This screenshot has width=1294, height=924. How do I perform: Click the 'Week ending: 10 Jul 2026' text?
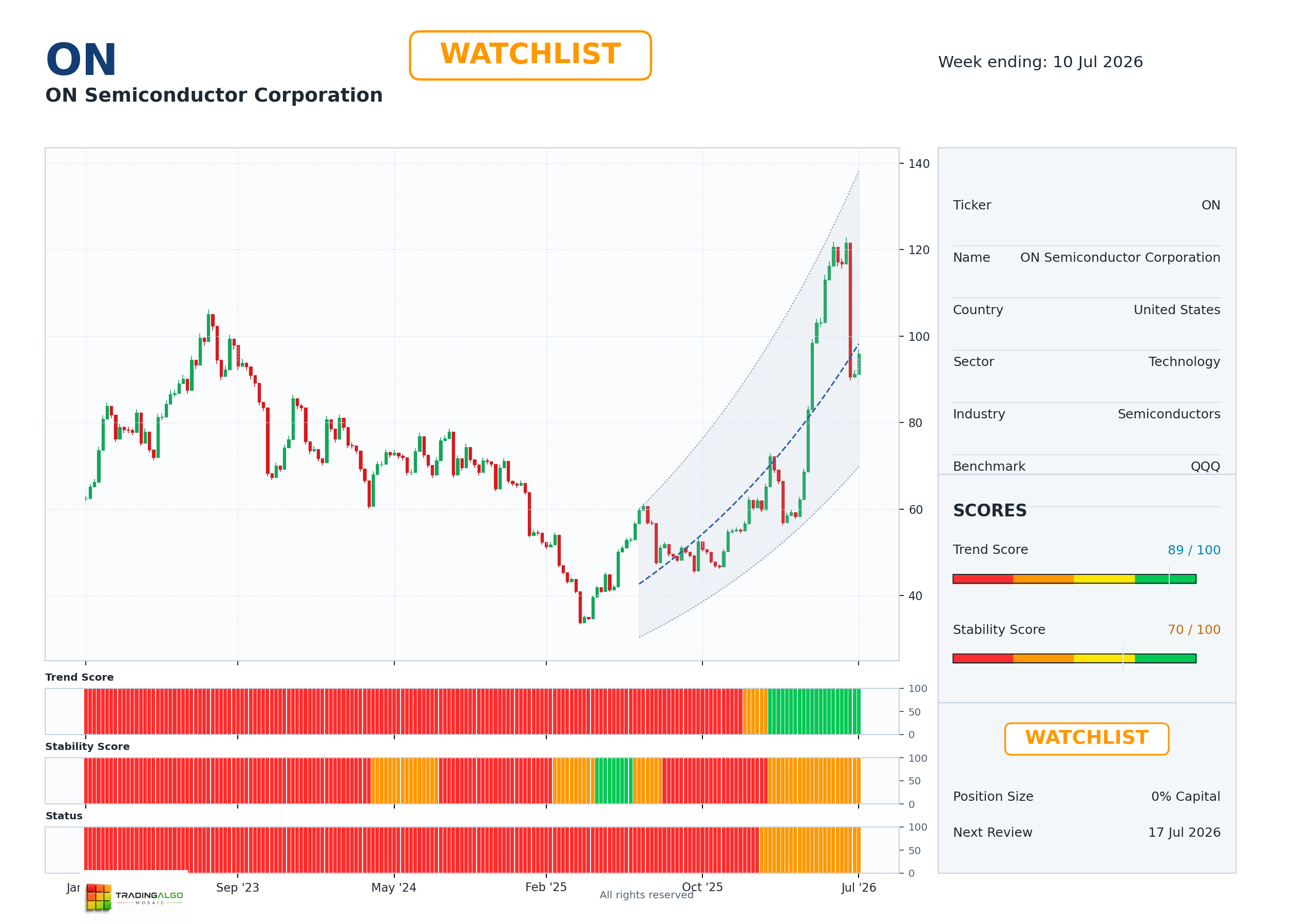click(x=1040, y=62)
